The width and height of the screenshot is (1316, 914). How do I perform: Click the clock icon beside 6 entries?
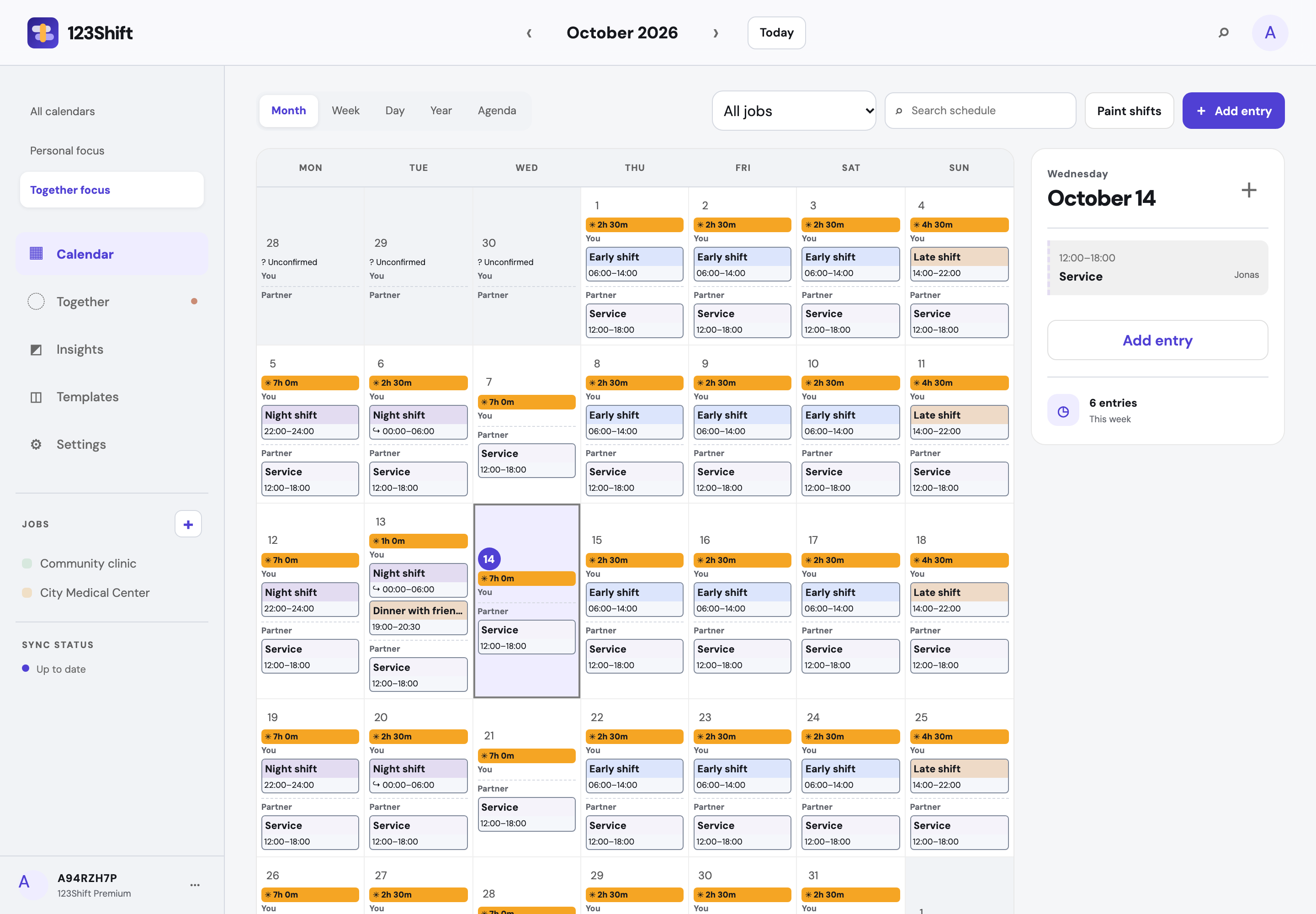(1063, 410)
